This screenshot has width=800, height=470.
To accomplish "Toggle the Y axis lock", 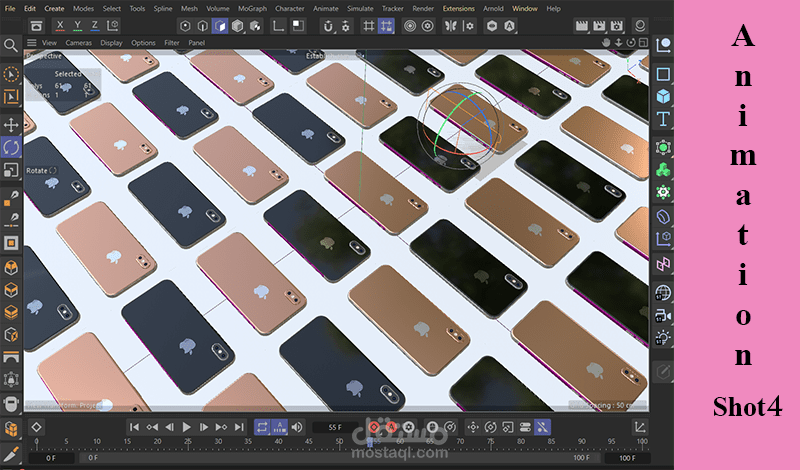I will click(x=78, y=26).
